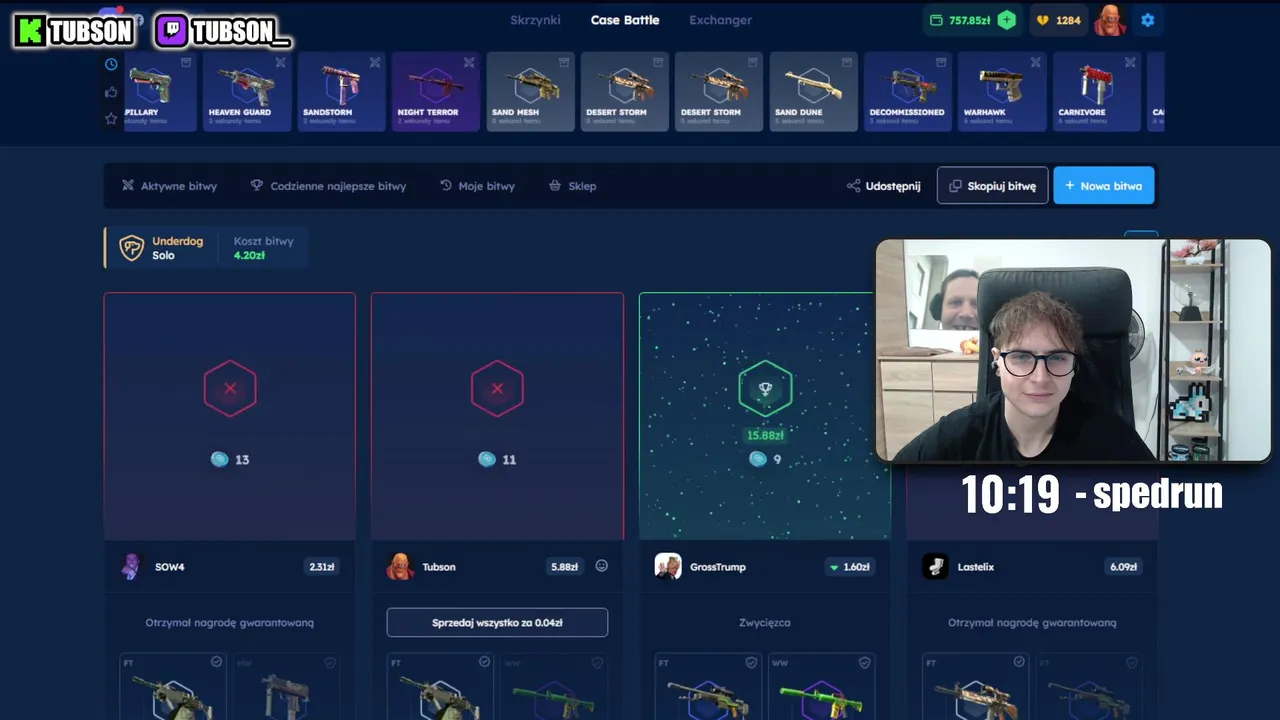Click the red X hexagon in Tubson panel
The width and height of the screenshot is (1280, 720).
pos(497,388)
